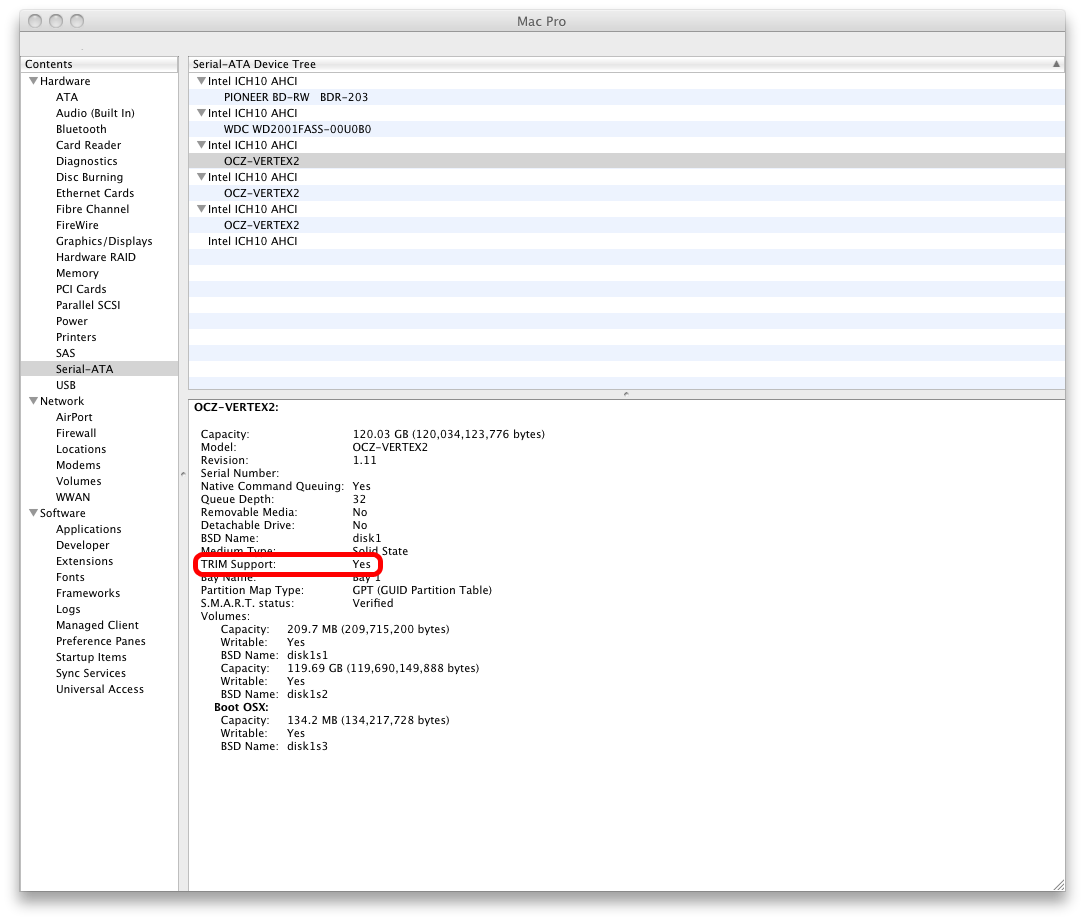Open PCI Cards section
The width and height of the screenshot is (1085, 921).
point(81,289)
